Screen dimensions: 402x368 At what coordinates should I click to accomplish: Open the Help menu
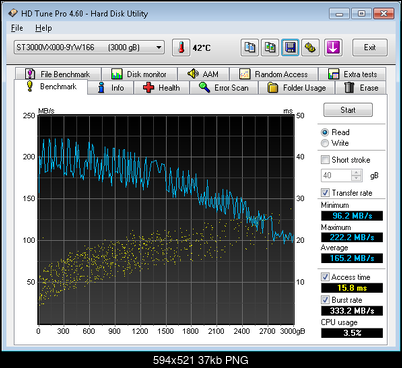pyautogui.click(x=44, y=28)
